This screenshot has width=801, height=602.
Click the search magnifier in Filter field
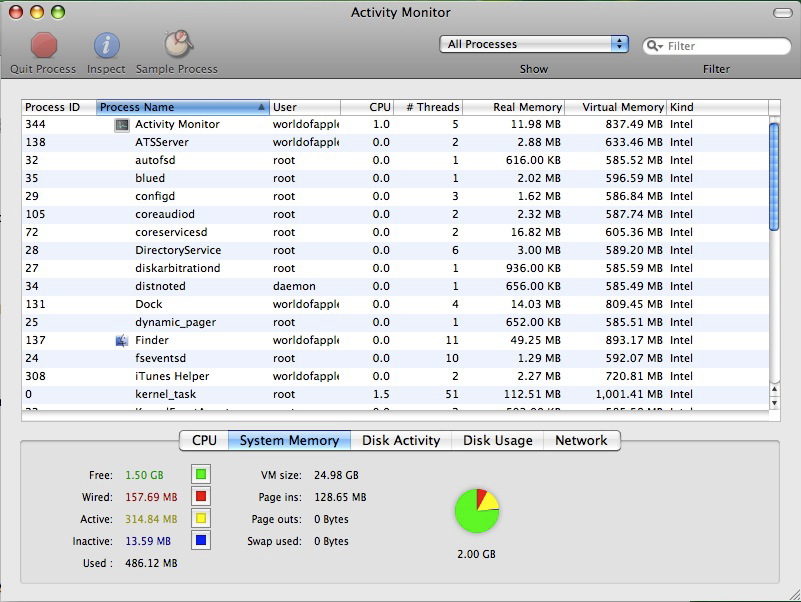click(x=654, y=46)
